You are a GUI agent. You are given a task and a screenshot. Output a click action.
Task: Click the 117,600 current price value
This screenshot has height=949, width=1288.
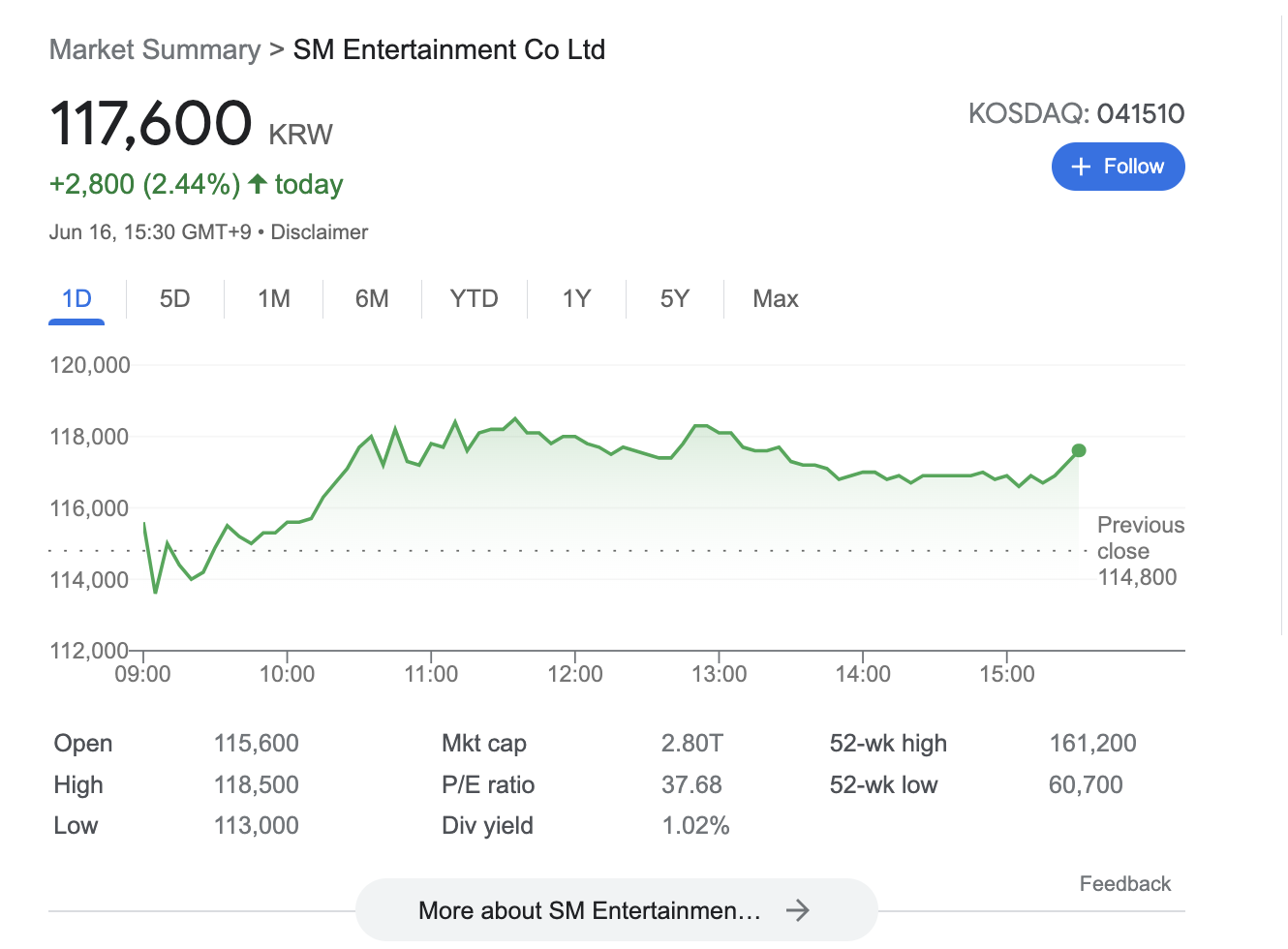(x=151, y=124)
